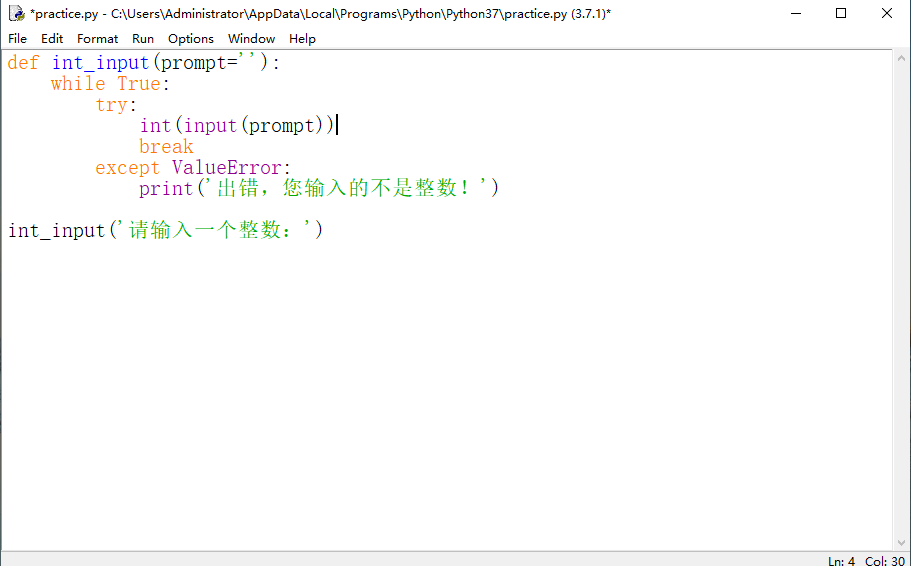Click the scrollbar up arrow
This screenshot has width=911, height=566.
point(901,59)
